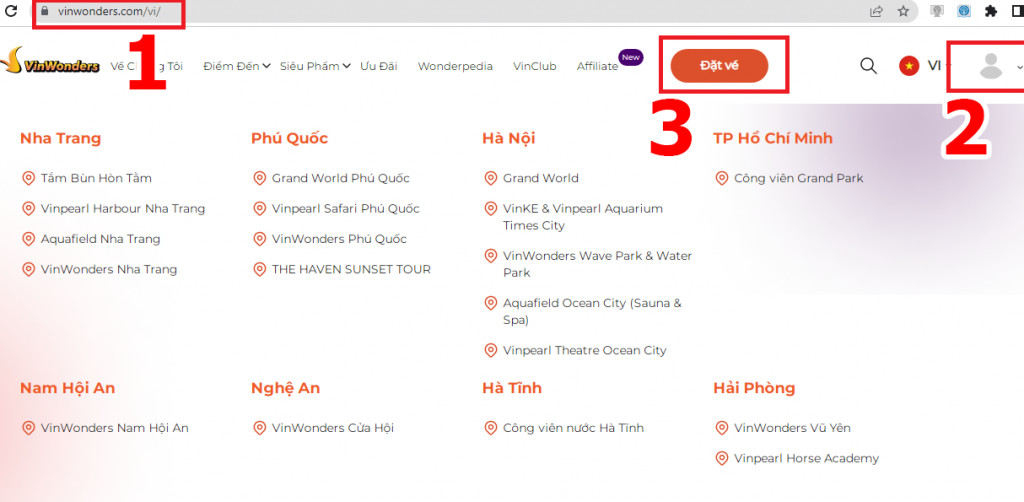1024x502 pixels.
Task: Click pin icon beside VinWonders Nam Hội An
Action: [x=28, y=428]
